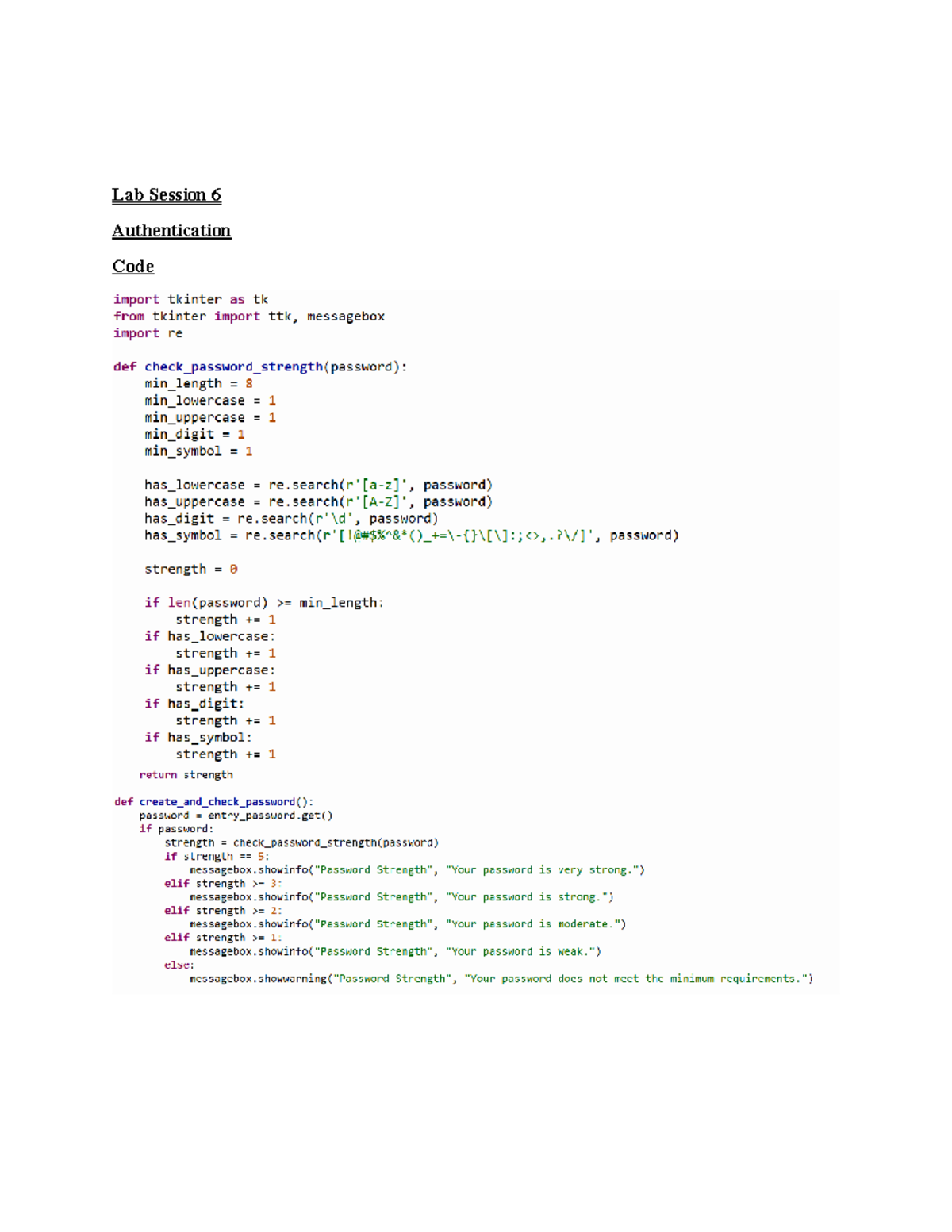Click the underlined 'Code' heading
This screenshot has height=1232, width=952.
point(132,267)
